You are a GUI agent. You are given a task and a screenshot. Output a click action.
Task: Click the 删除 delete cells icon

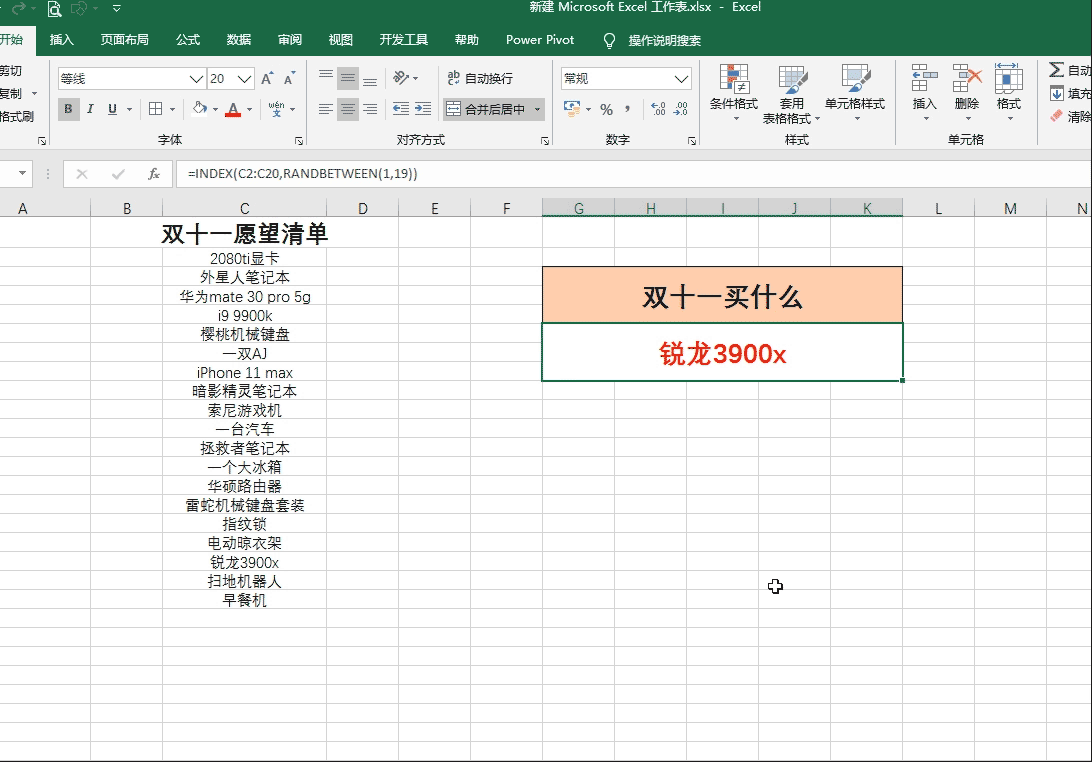967,79
